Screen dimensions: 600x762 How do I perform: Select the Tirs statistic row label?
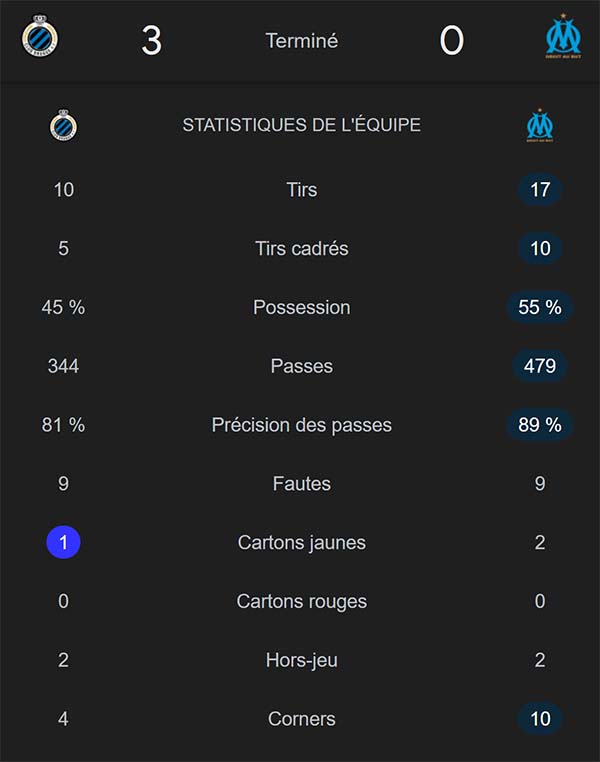(301, 189)
